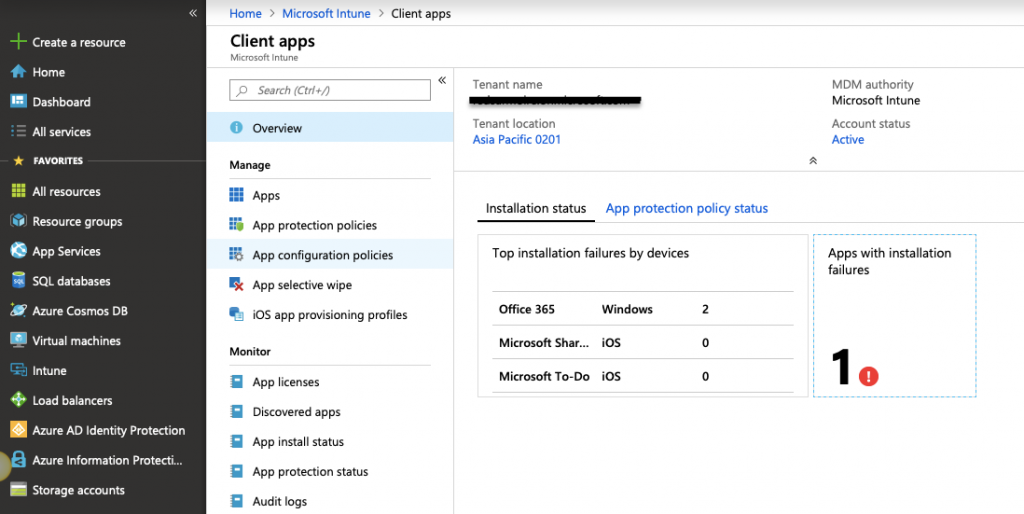Image resolution: width=1024 pixels, height=514 pixels.
Task: Collapse the tenant details section
Action: (813, 160)
